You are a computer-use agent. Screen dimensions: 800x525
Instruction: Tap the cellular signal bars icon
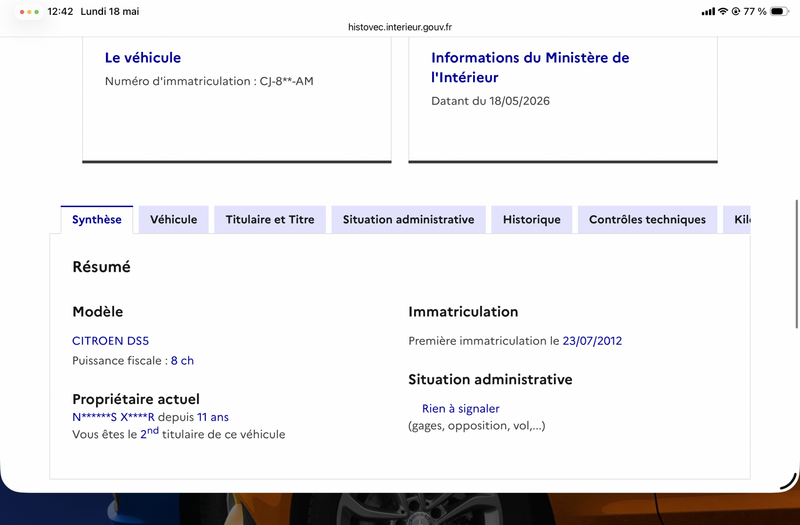[708, 11]
